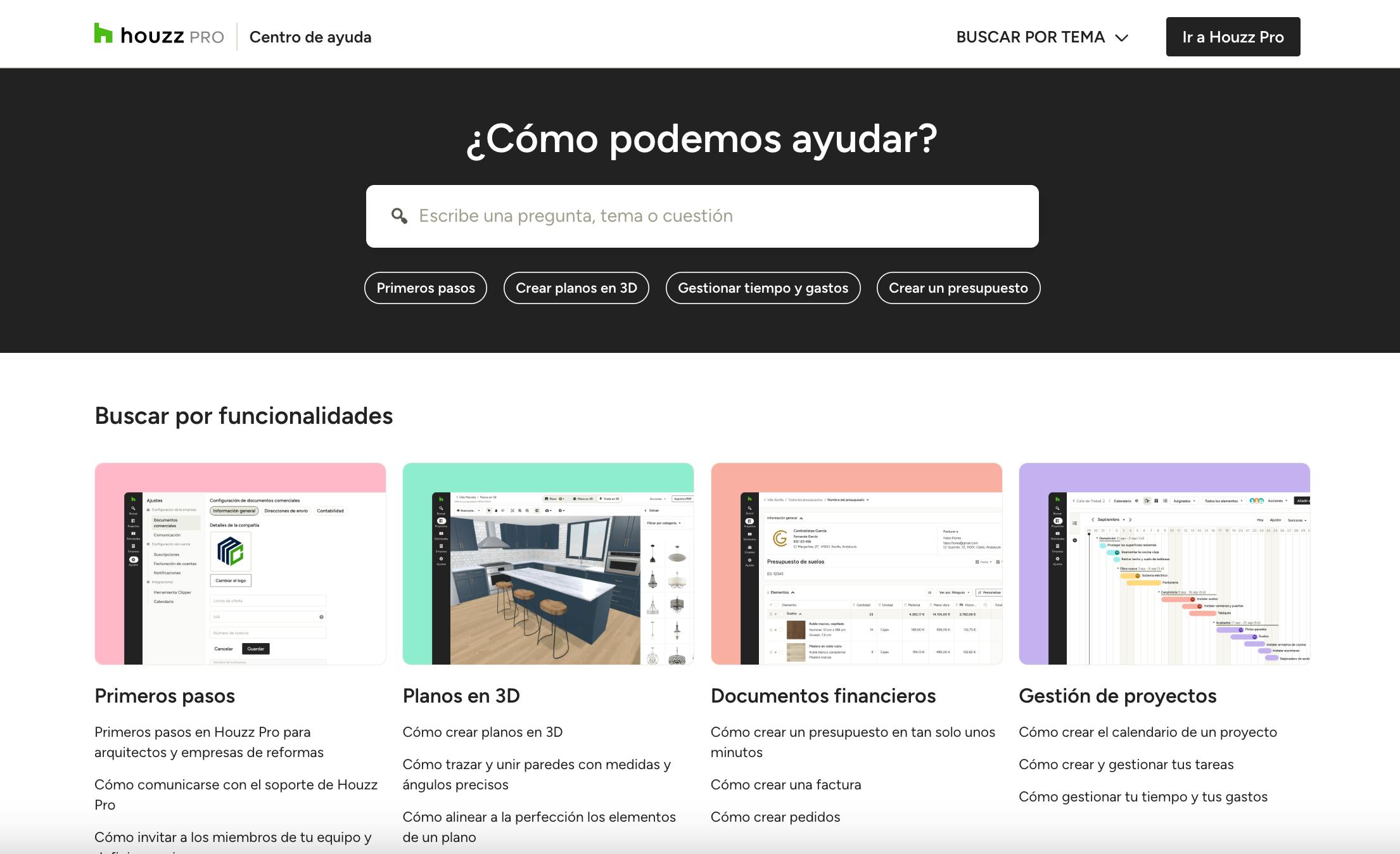
Task: Open Cómo crear y gestionar tus tareas
Action: [1126, 764]
